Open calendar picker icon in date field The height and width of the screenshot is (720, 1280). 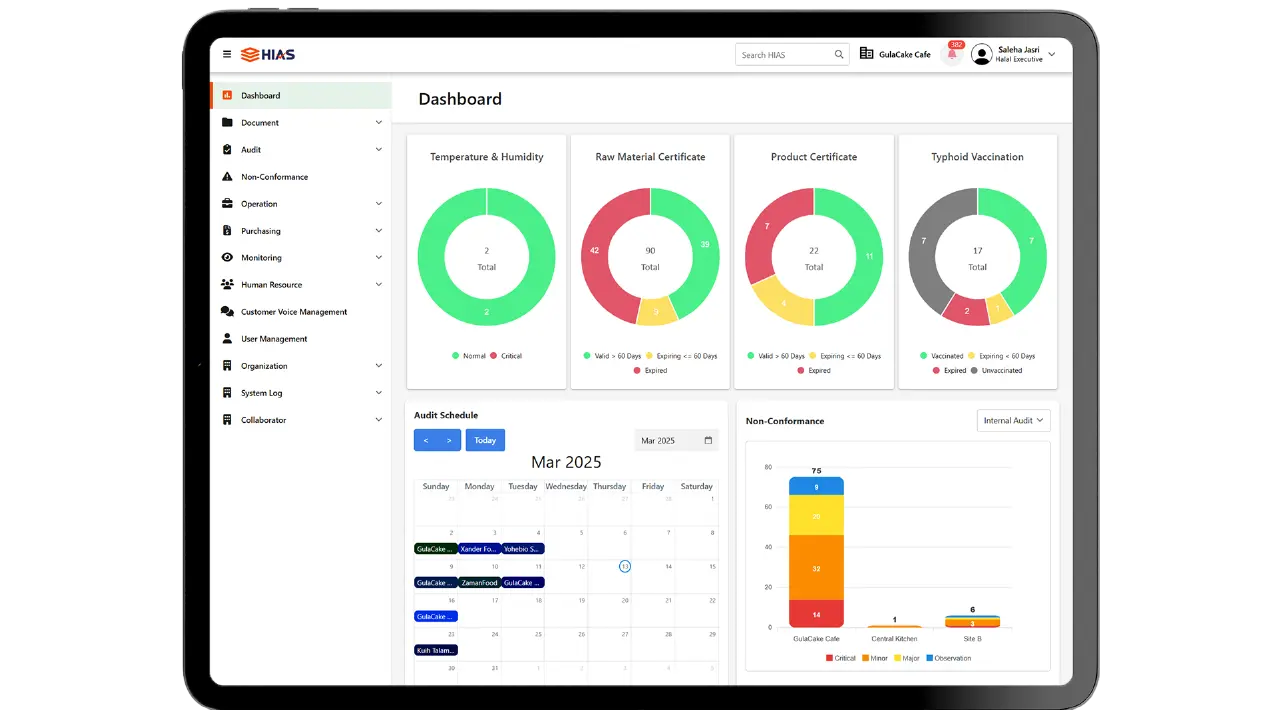pos(708,440)
